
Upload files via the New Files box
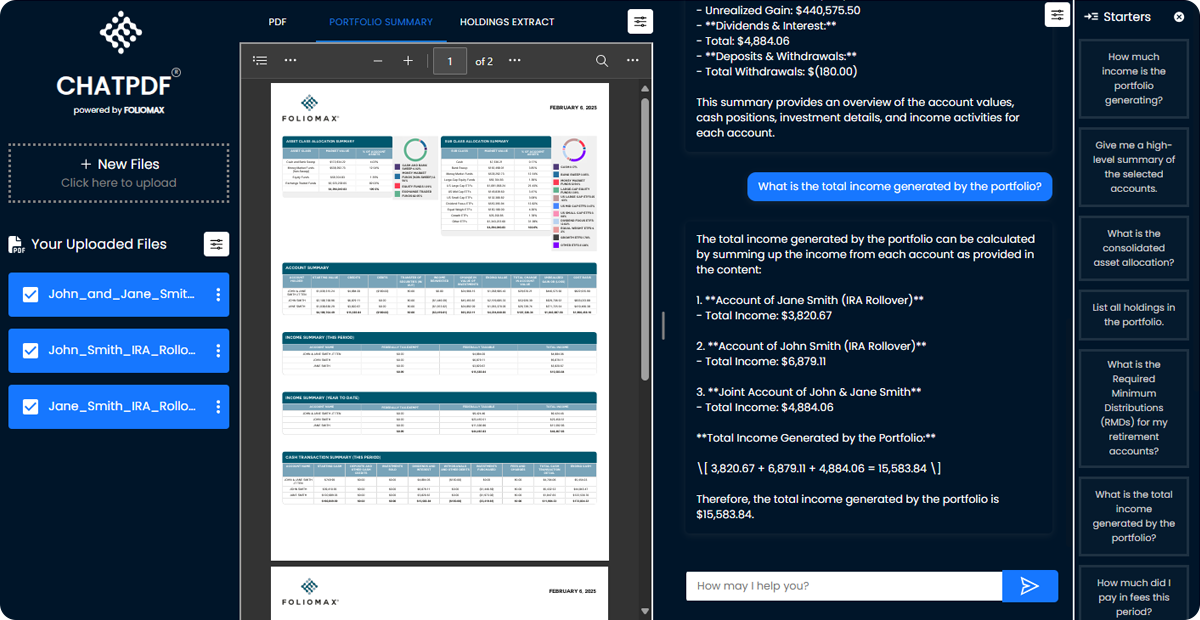pos(119,173)
